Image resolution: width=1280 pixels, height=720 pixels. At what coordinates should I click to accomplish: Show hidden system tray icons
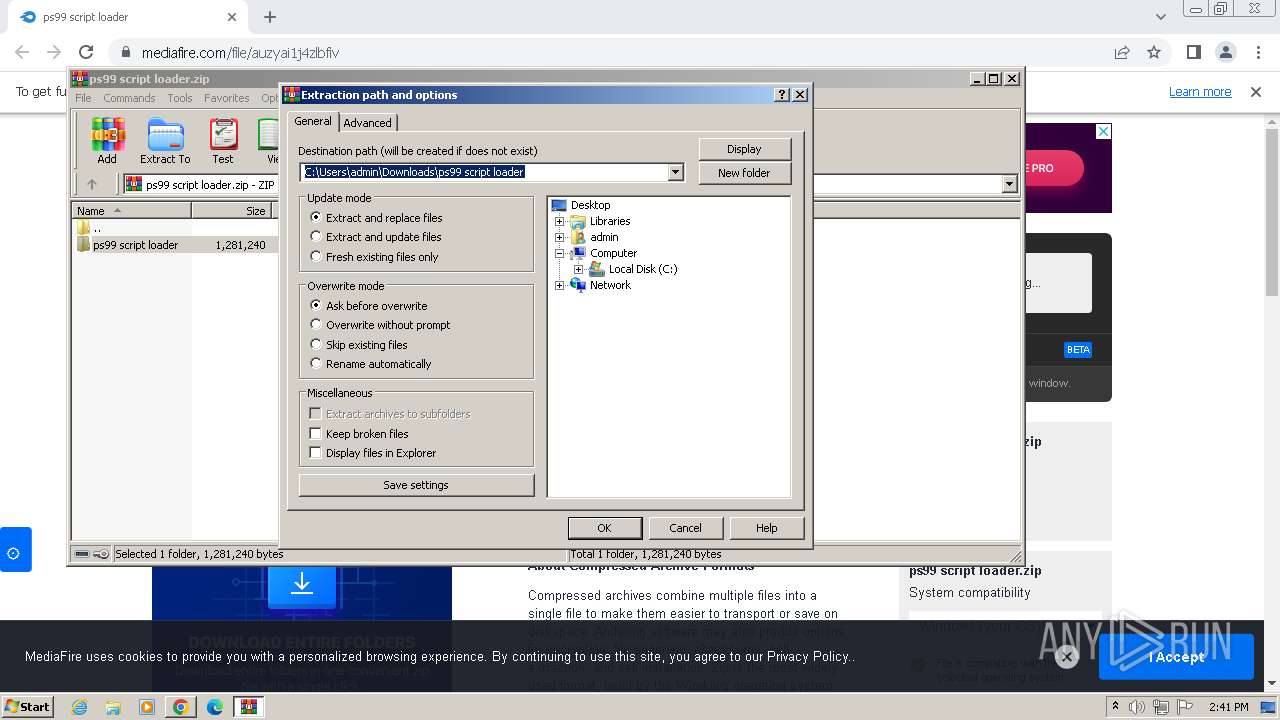pos(1116,706)
